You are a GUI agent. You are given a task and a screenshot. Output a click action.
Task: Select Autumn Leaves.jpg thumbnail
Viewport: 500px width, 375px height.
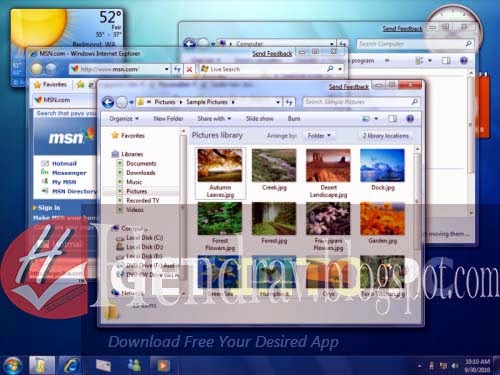click(x=220, y=166)
